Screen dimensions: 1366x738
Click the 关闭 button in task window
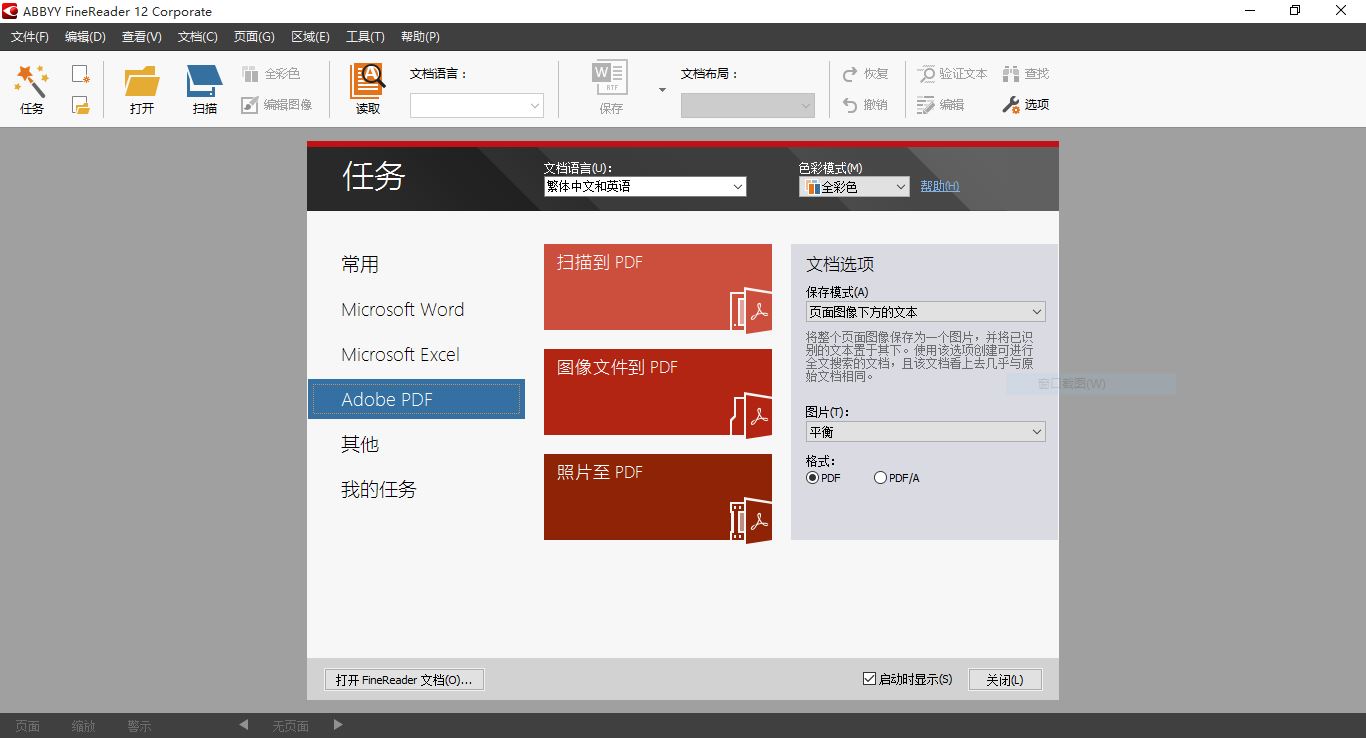point(1004,680)
